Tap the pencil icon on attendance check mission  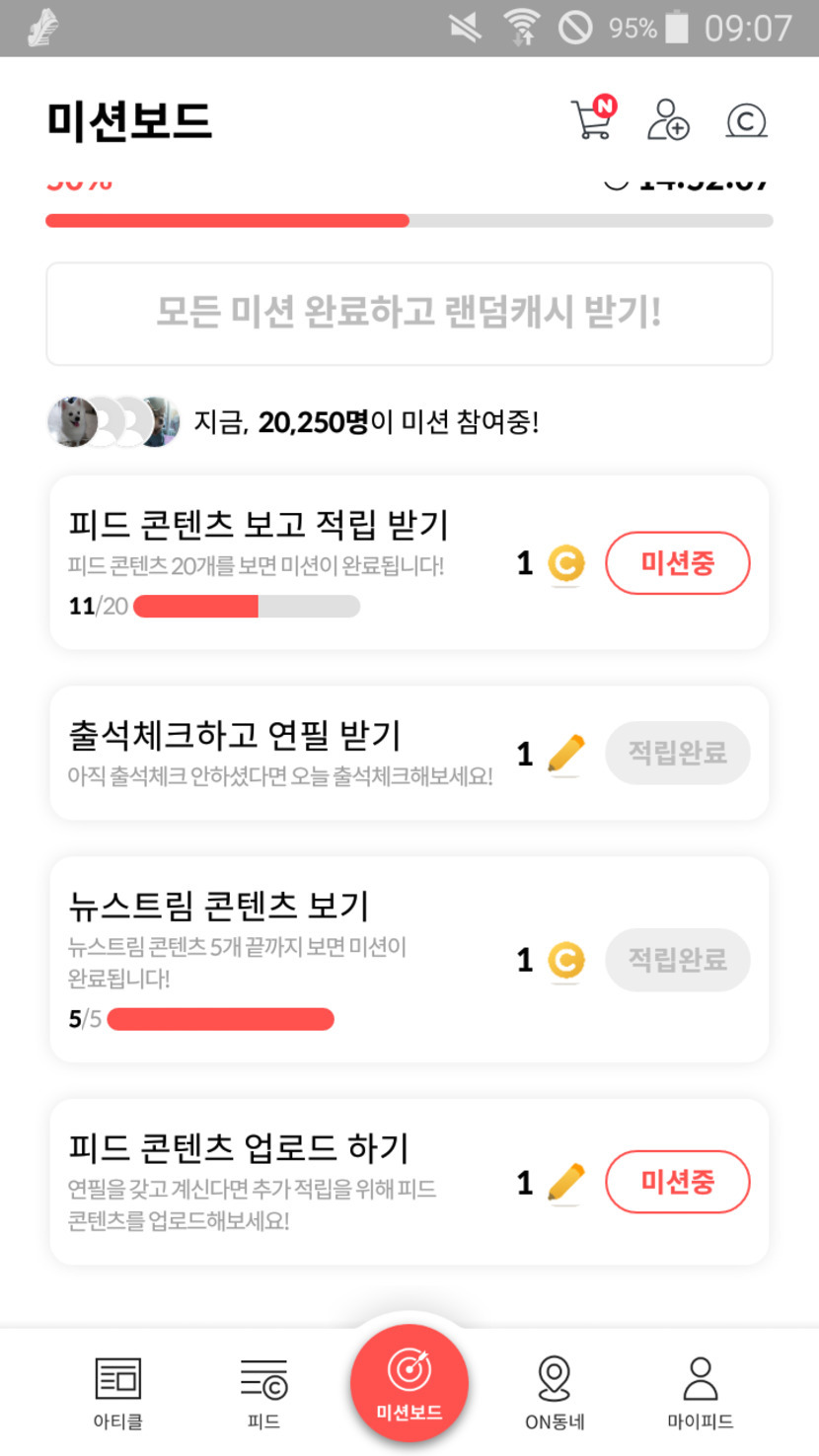pyautogui.click(x=565, y=754)
